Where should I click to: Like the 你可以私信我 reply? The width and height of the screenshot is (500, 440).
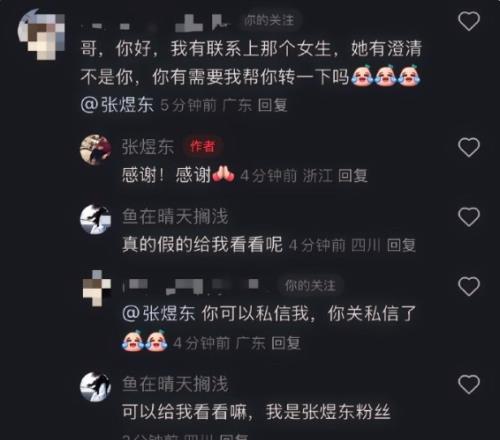click(469, 286)
